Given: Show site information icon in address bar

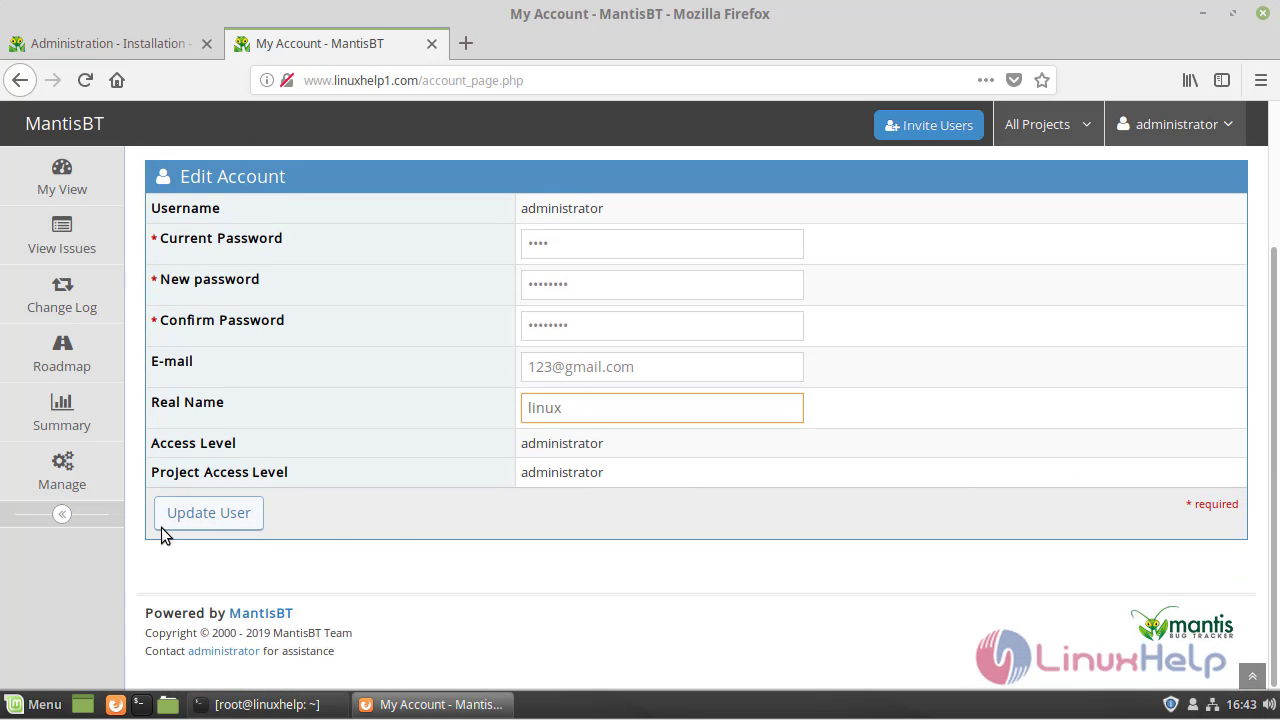Looking at the screenshot, I should [267, 80].
